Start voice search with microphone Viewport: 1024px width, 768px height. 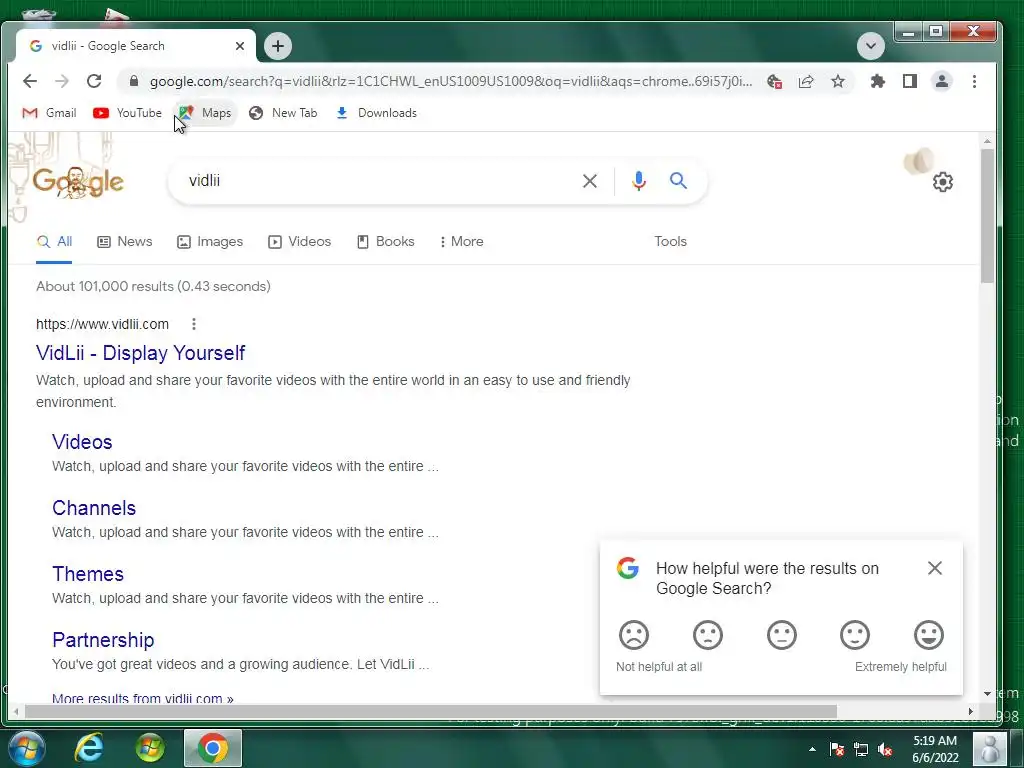pos(639,181)
